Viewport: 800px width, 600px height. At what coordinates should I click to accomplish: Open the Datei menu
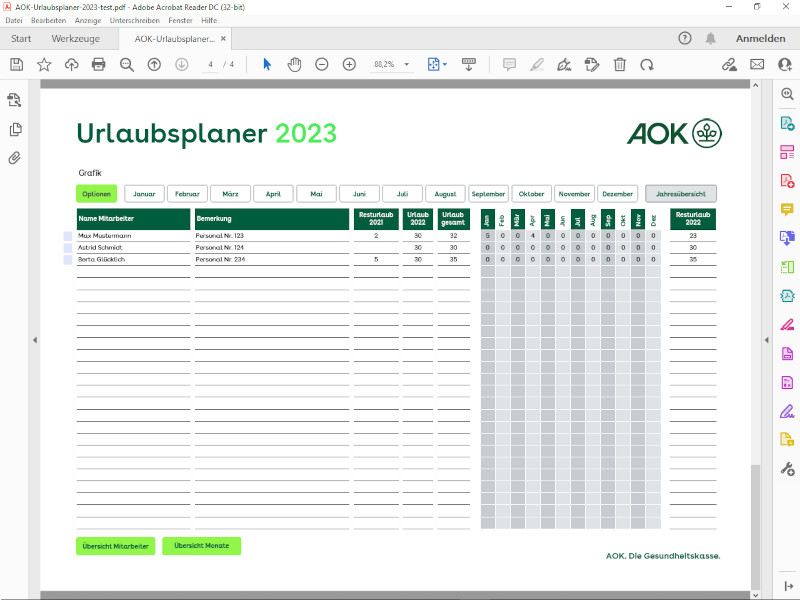pos(14,20)
